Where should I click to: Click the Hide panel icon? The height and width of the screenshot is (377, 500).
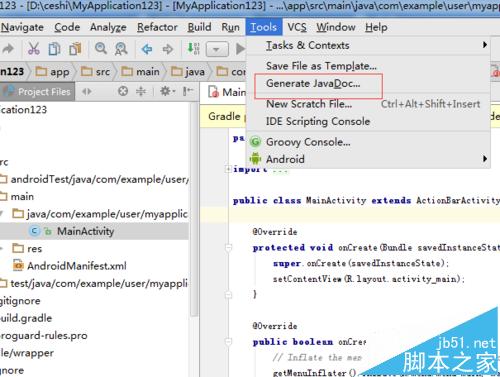tap(188, 91)
